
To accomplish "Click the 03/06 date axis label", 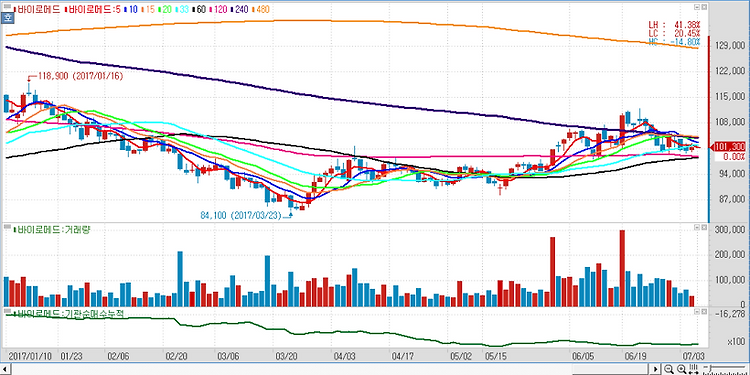I will click(x=228, y=356).
